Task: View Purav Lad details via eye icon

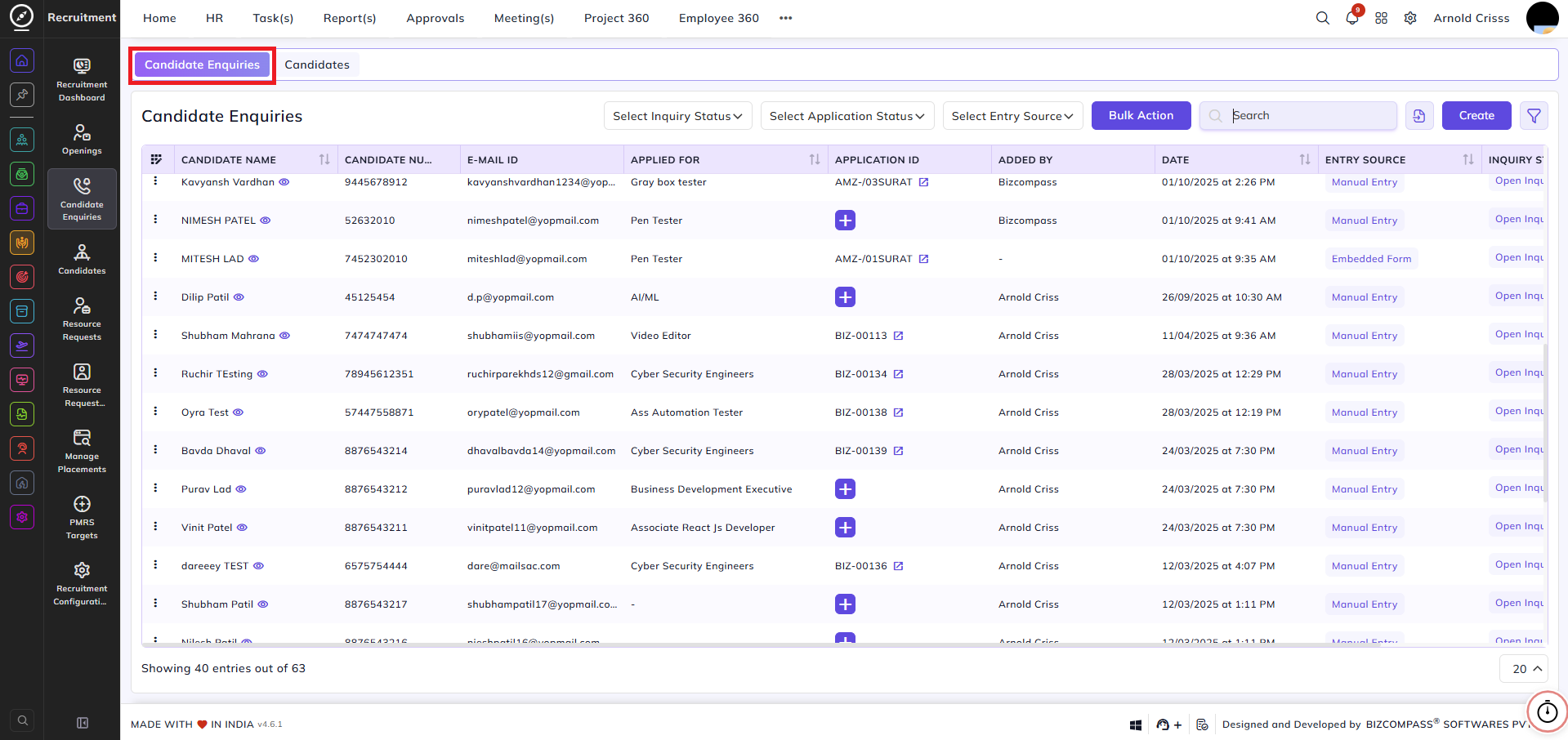Action: (x=241, y=489)
